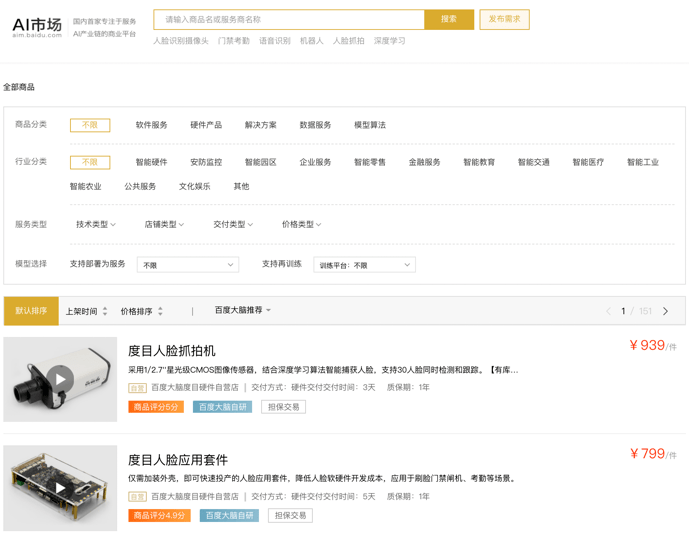The width and height of the screenshot is (689, 541).
Task: Filter industry by 文化娱乐
Action: coord(195,187)
